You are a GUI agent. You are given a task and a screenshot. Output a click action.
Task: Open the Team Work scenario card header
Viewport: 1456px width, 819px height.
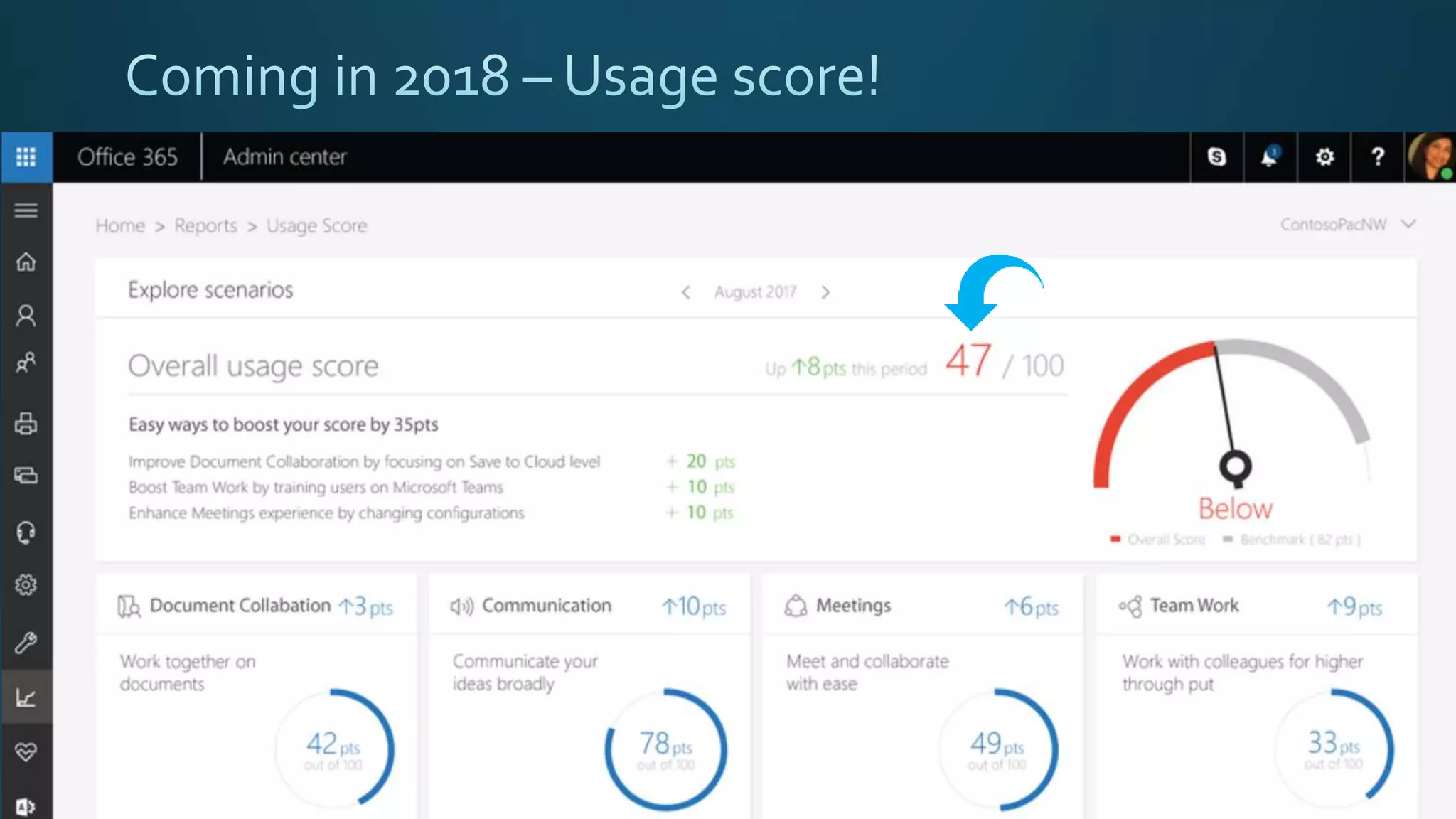coord(1194,606)
